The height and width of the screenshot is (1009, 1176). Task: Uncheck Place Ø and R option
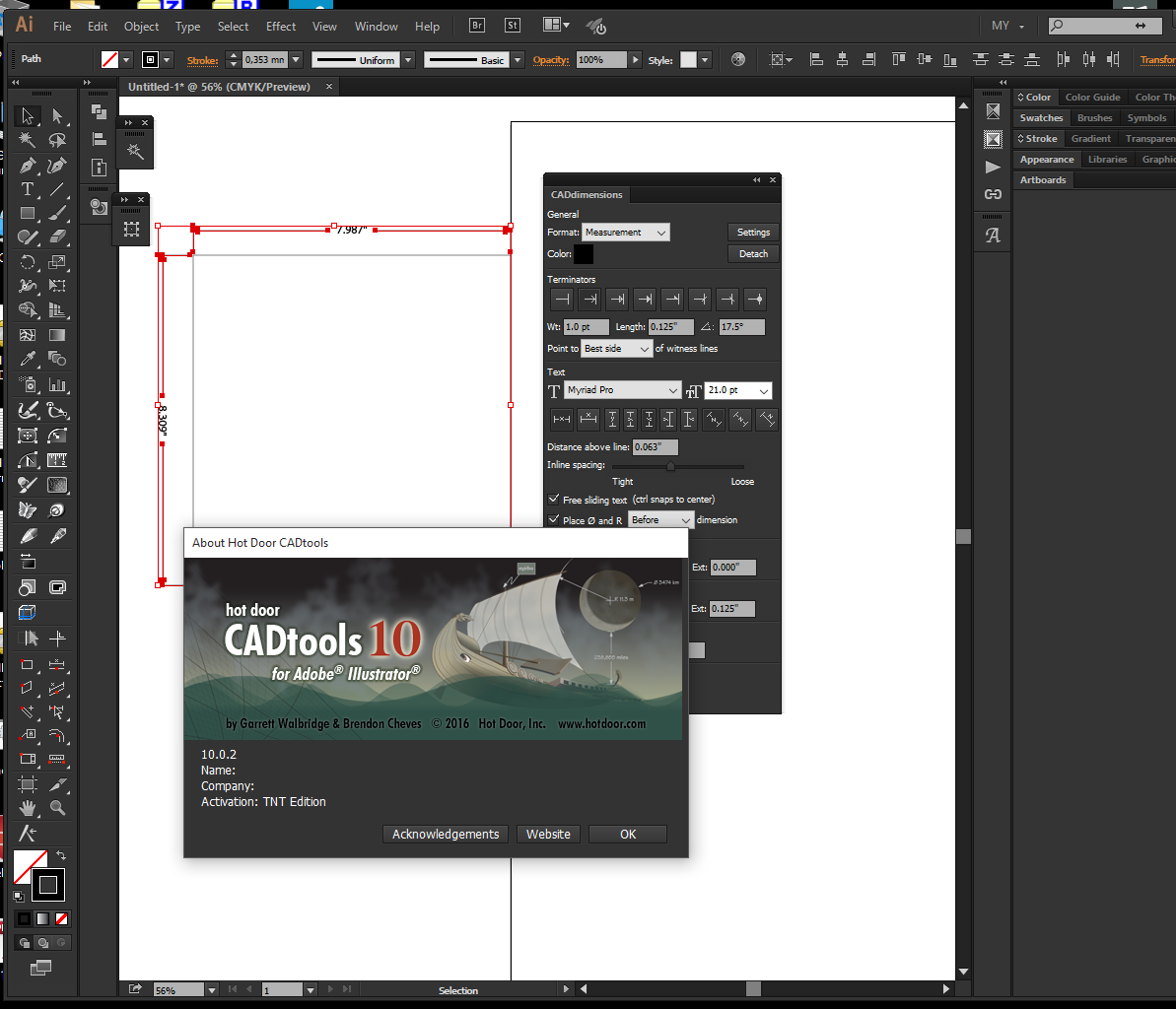(x=553, y=519)
